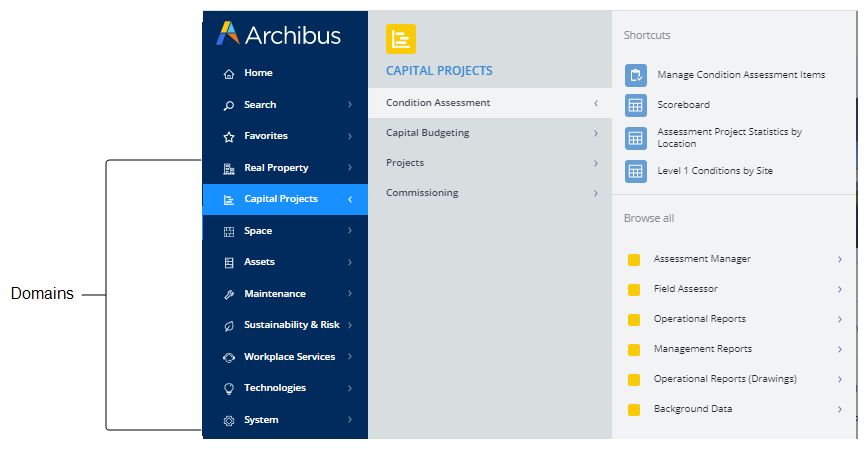Open Level 1 Conditions by Site shortcut
This screenshot has width=868, height=449.
[714, 171]
